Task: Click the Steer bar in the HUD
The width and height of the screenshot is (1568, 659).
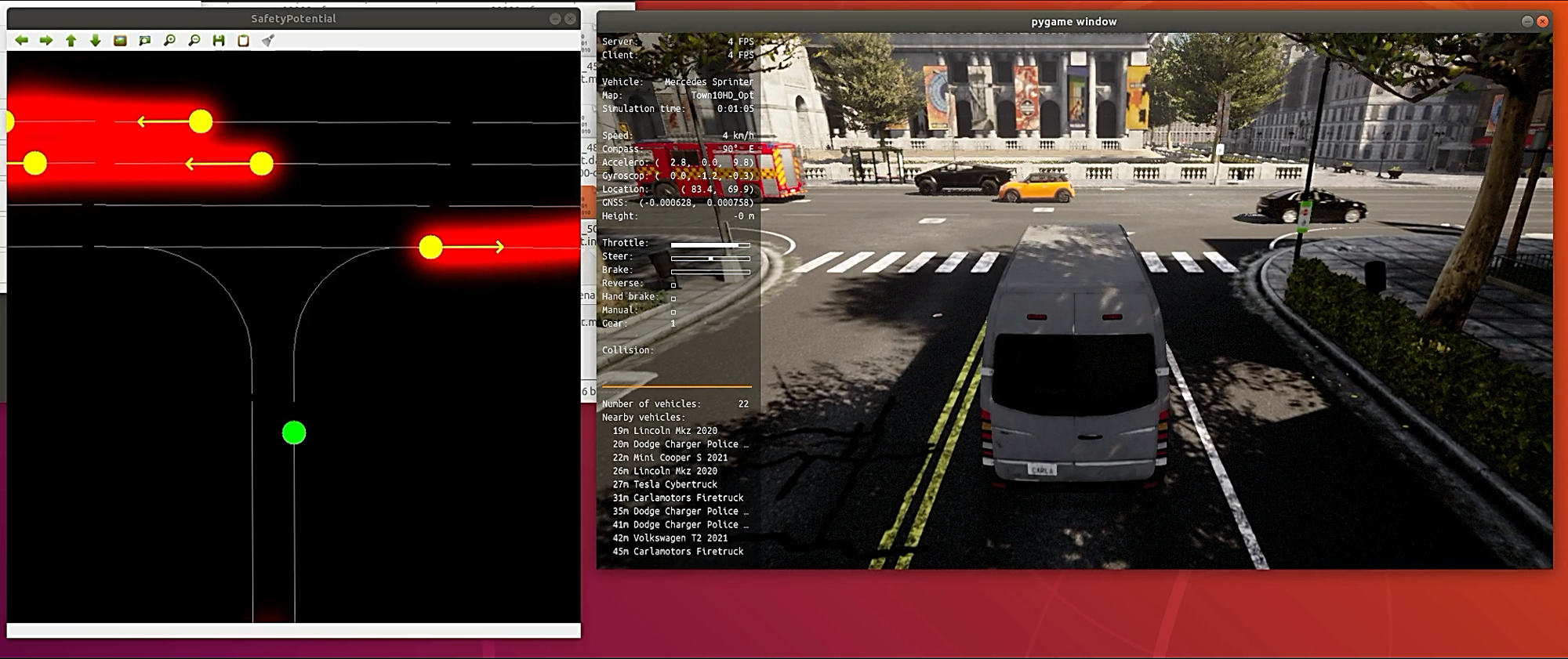Action: click(x=710, y=258)
